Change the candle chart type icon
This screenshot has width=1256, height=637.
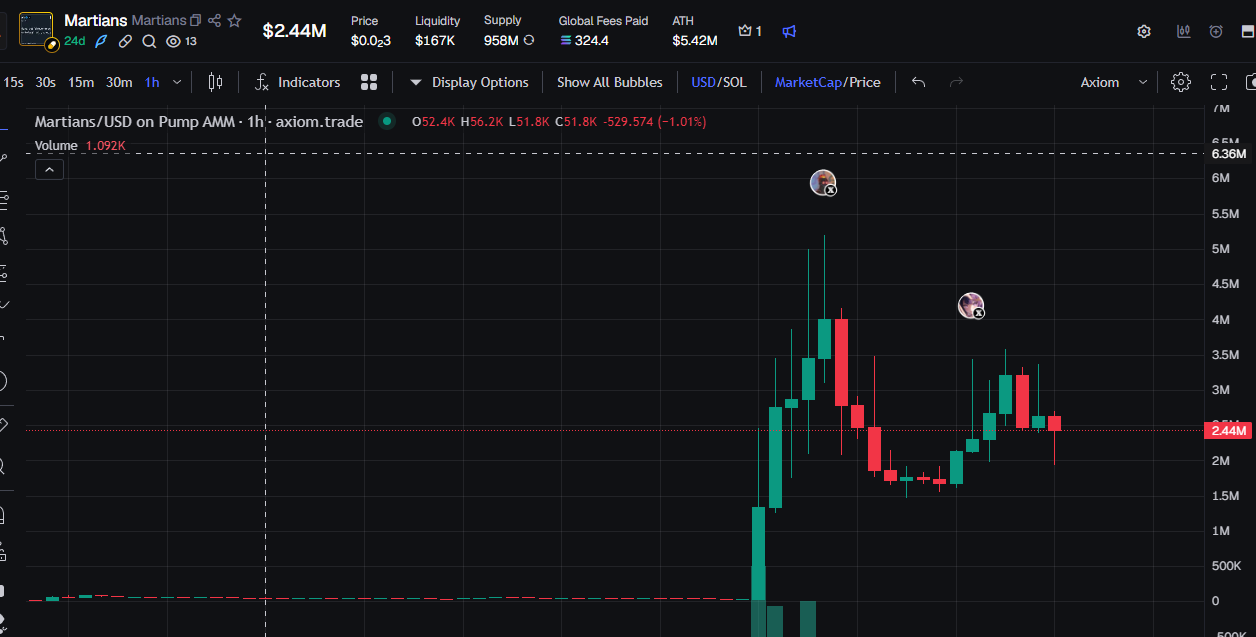215,82
